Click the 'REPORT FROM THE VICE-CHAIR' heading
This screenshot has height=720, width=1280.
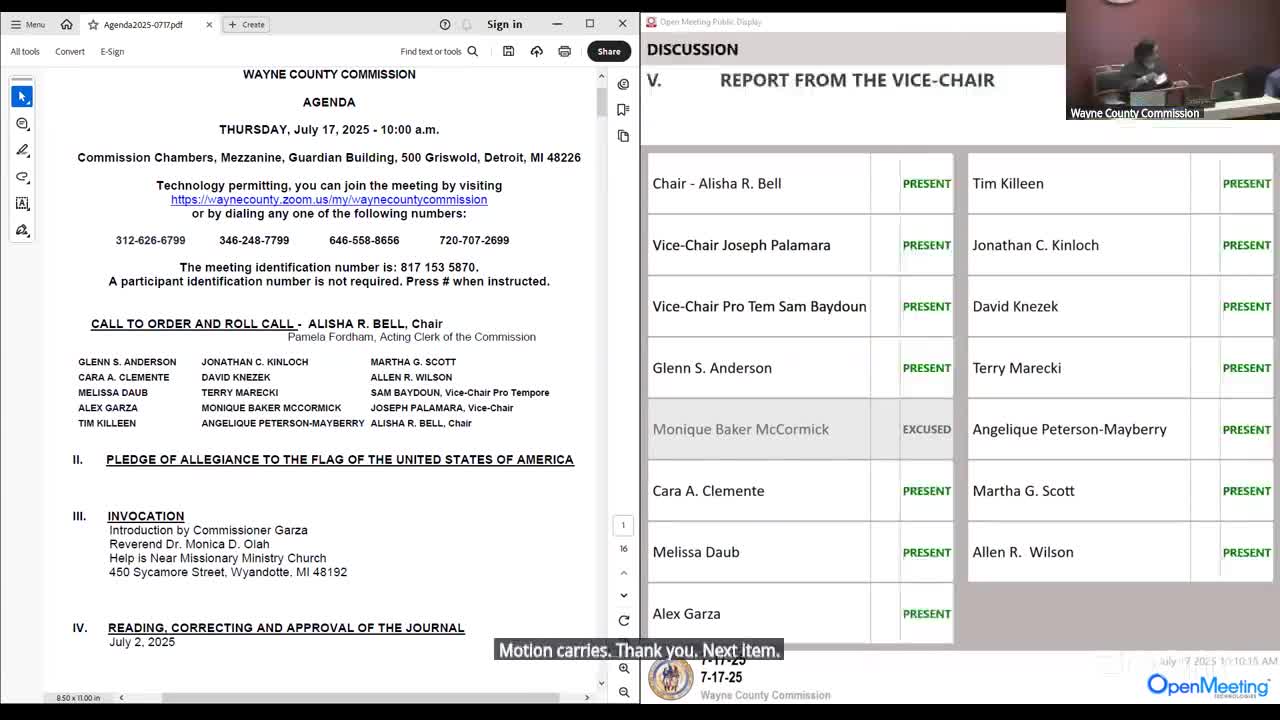tap(857, 80)
